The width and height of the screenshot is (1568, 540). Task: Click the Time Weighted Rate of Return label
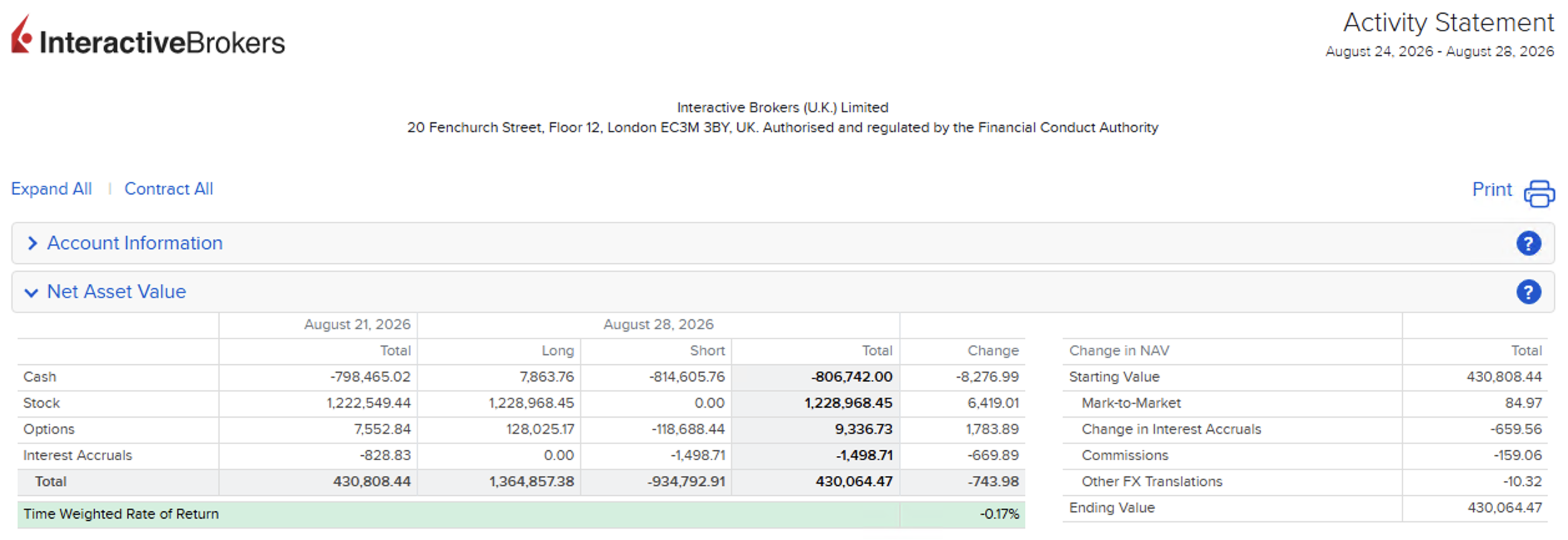point(121,514)
